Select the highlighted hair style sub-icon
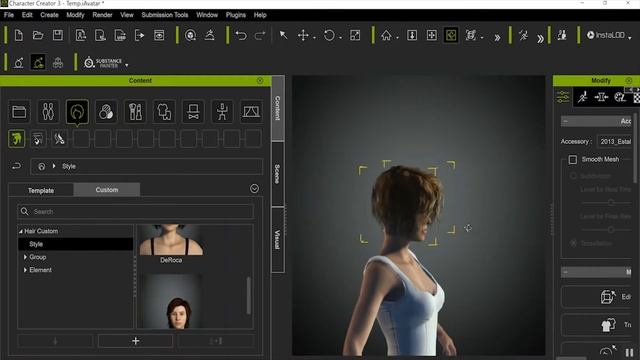640x360 pixels. (x=17, y=139)
